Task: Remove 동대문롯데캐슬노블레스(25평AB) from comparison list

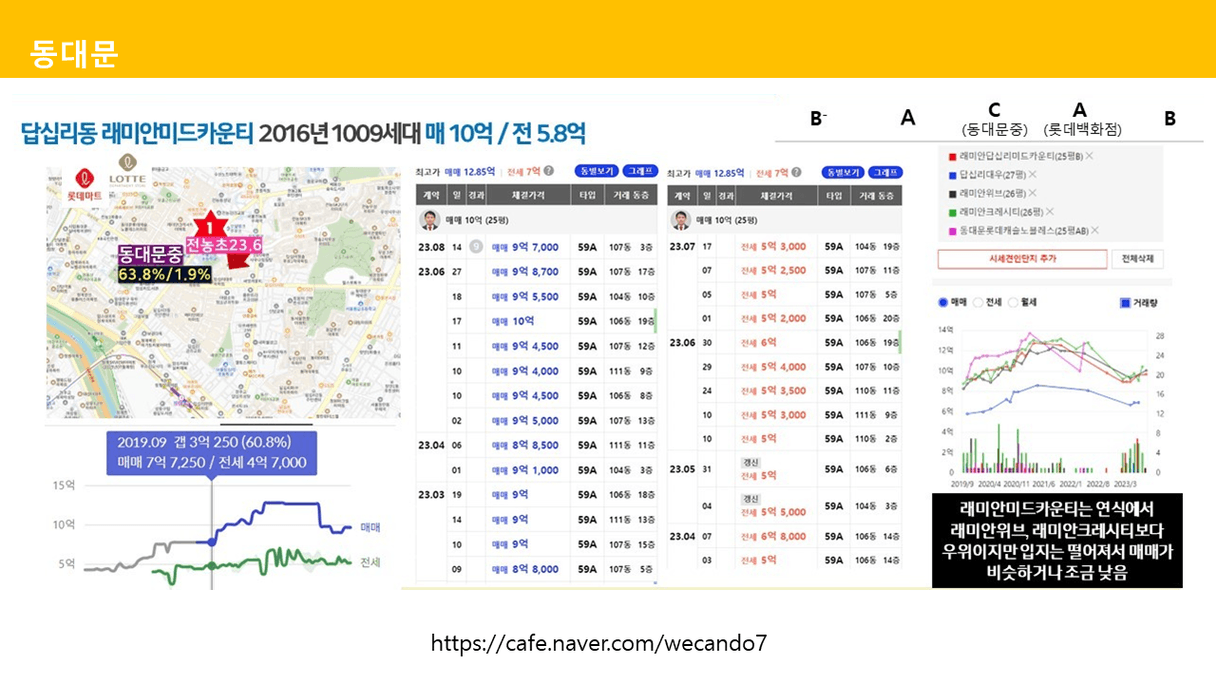Action: 1095,230
